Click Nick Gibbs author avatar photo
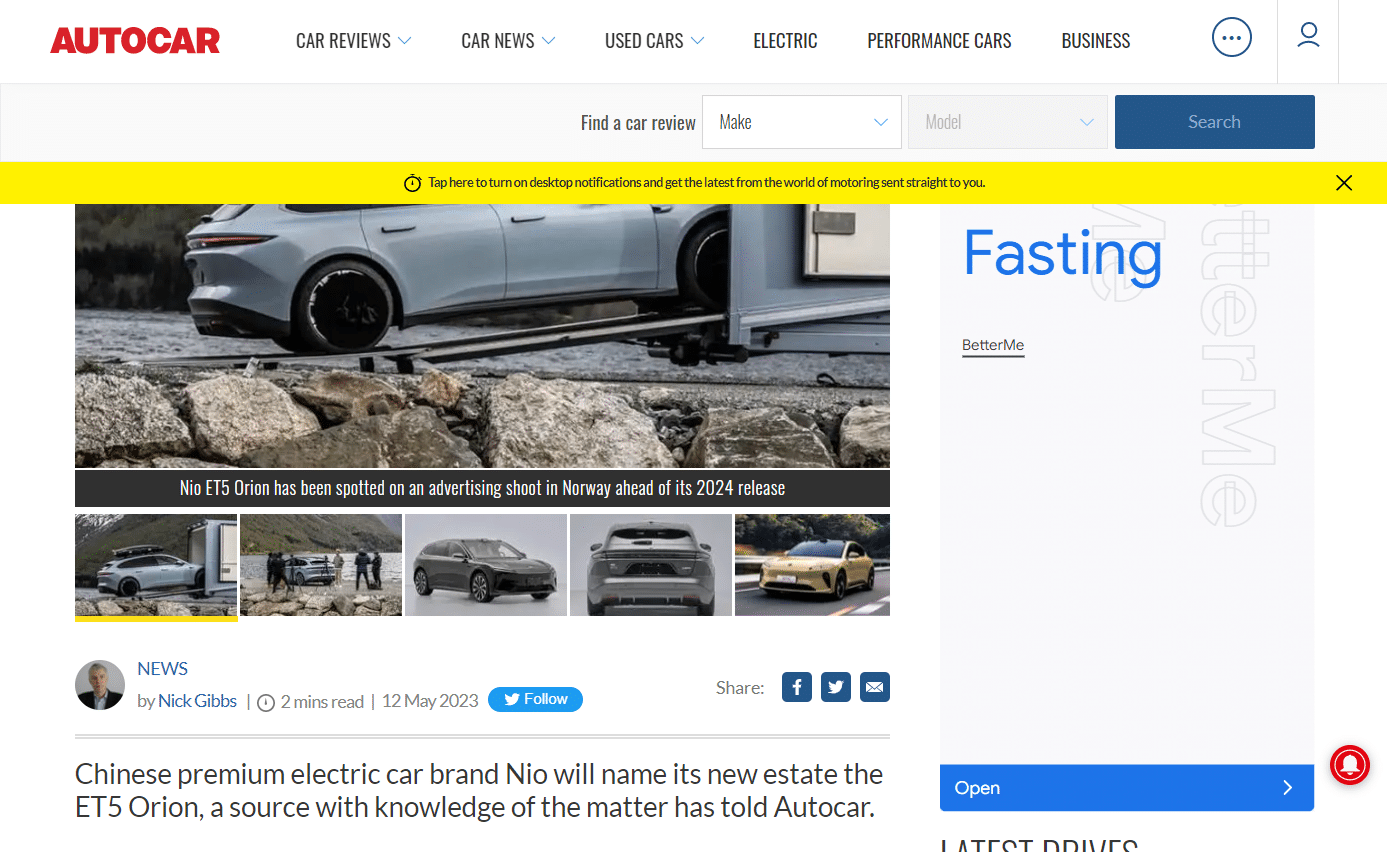Screen dimensions: 1387x852 [100, 685]
